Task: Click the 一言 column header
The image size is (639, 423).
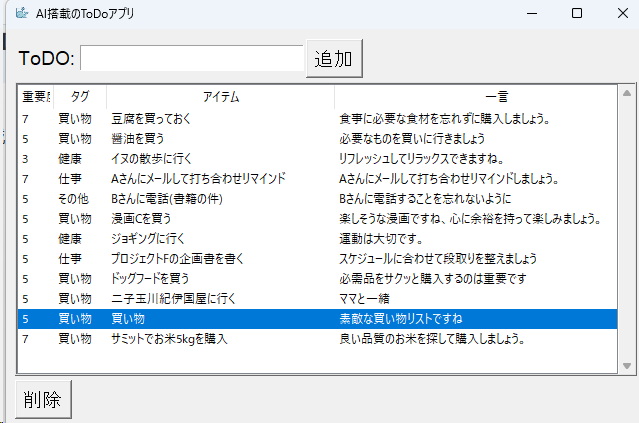Action: (496, 97)
